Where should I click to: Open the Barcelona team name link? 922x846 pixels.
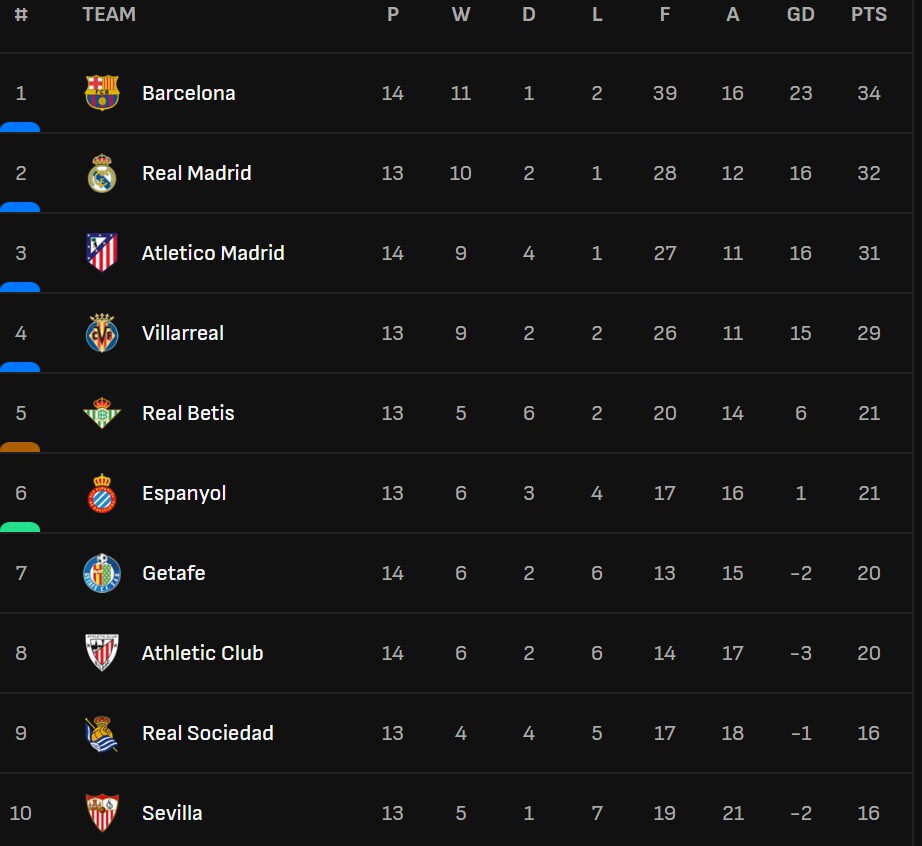(189, 93)
